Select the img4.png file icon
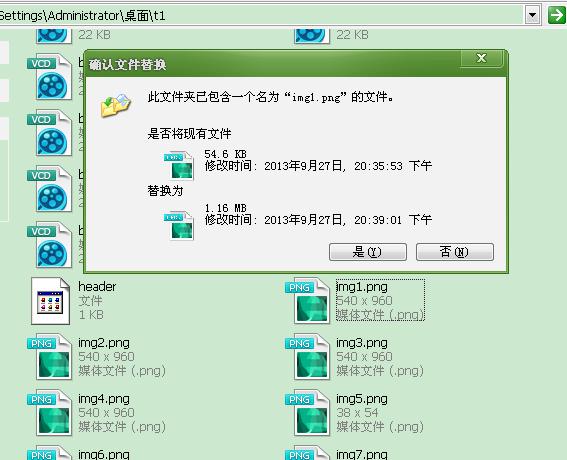Screen dimensions: 567x460 [50, 413]
